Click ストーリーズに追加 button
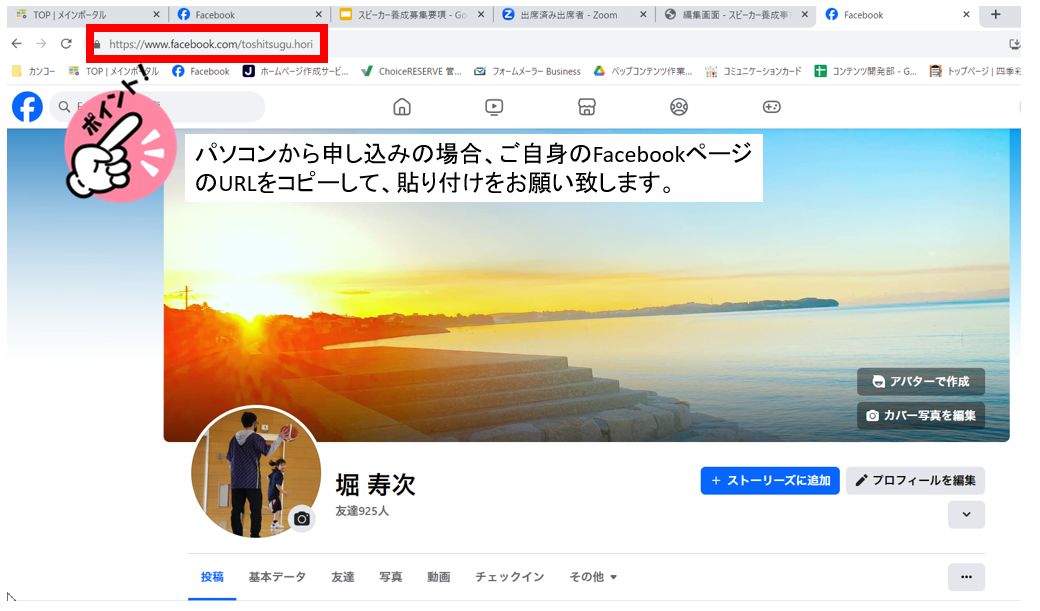This screenshot has width=1040, height=611. tap(770, 480)
